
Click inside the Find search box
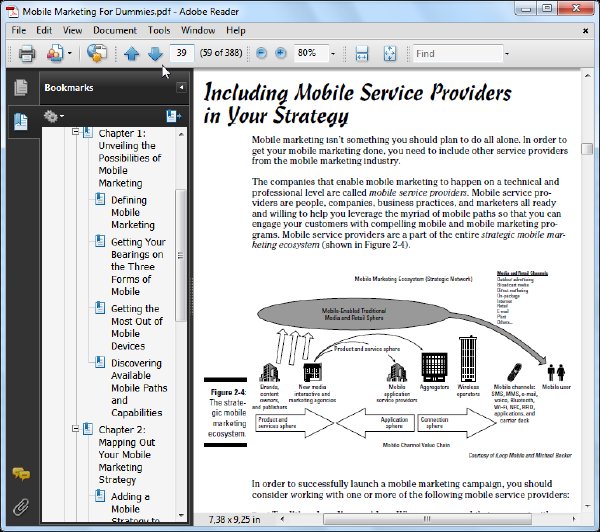tap(458, 54)
